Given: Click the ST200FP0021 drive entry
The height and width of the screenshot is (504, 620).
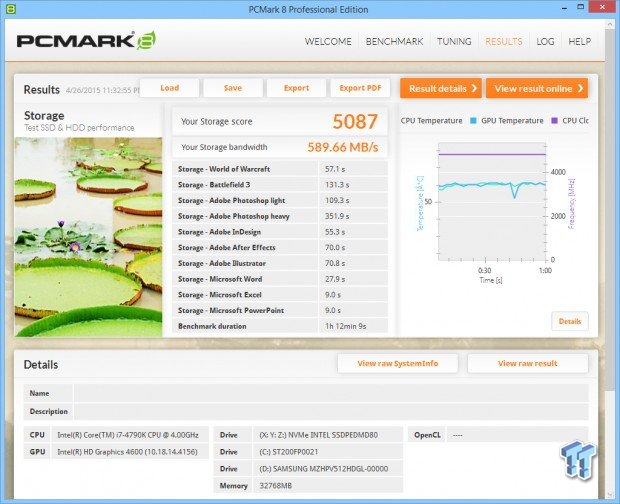Looking at the screenshot, I should click(x=289, y=452).
